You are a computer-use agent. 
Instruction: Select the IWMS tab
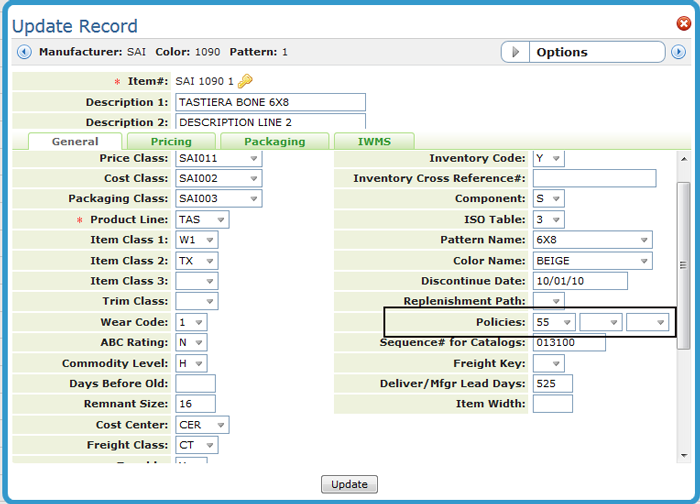coord(372,142)
